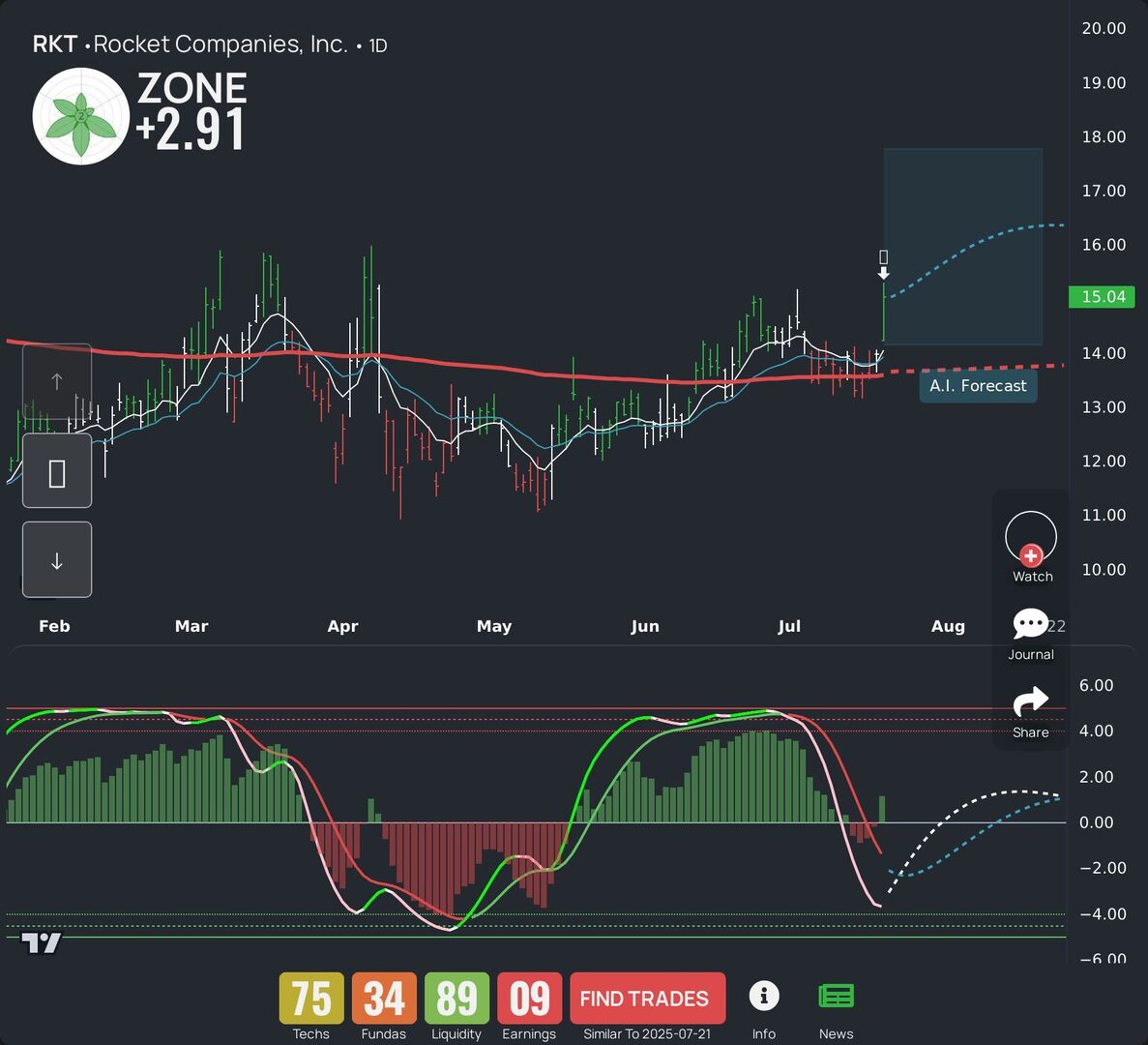
Task: Open the Liquidity score 89 badge
Action: click(456, 999)
